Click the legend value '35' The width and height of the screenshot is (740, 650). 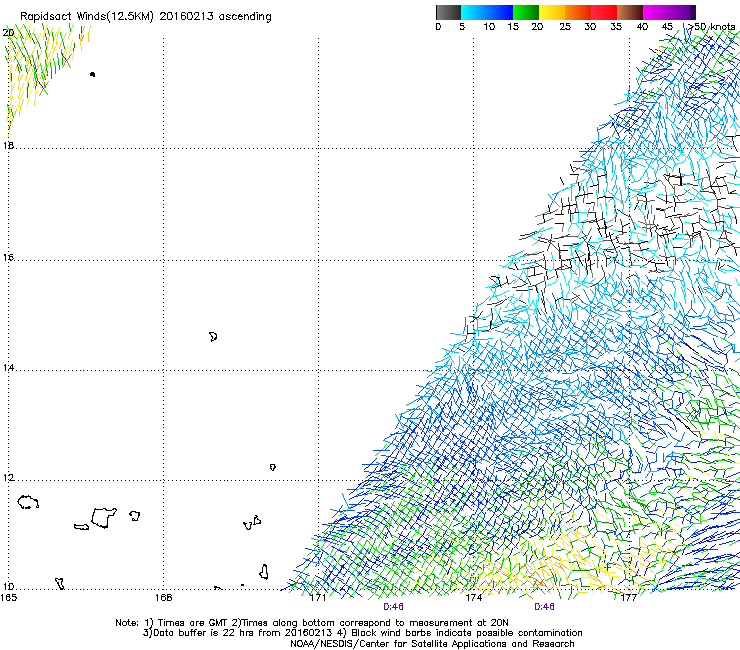point(616,27)
